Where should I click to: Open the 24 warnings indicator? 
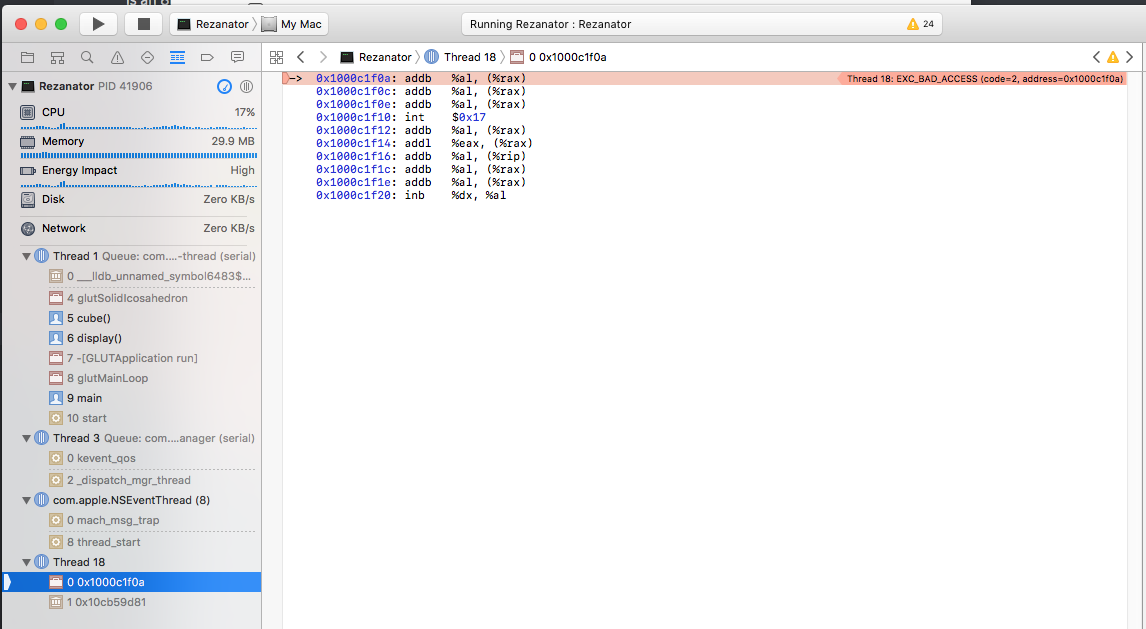[919, 24]
